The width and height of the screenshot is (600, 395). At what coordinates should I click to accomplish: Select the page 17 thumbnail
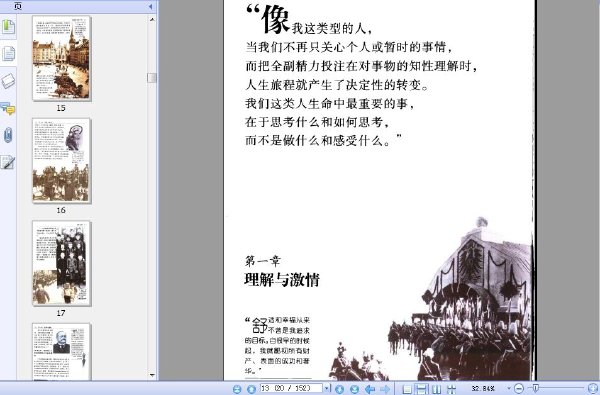coord(61,263)
